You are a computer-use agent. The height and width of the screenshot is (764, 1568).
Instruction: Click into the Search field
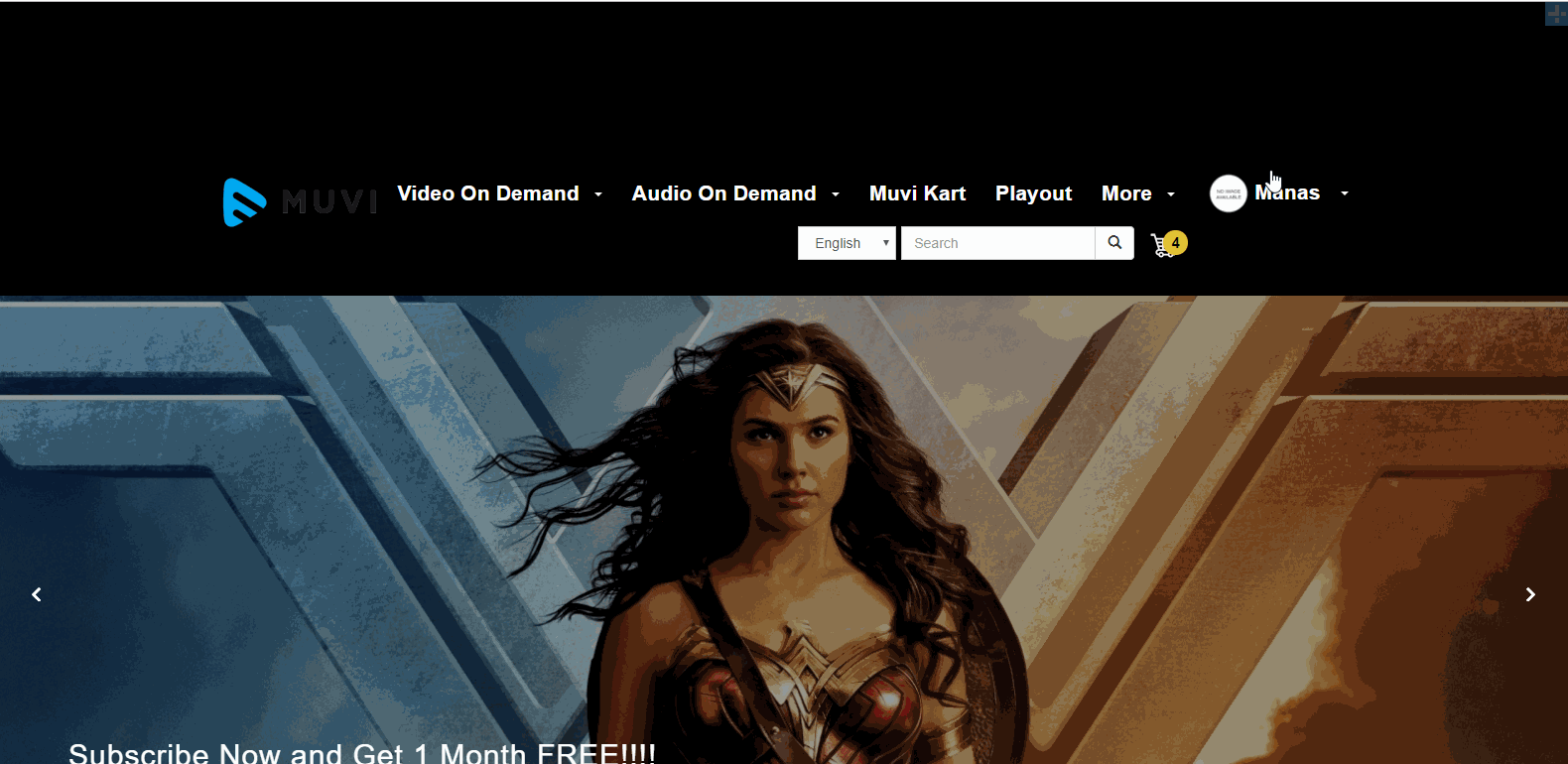click(997, 243)
